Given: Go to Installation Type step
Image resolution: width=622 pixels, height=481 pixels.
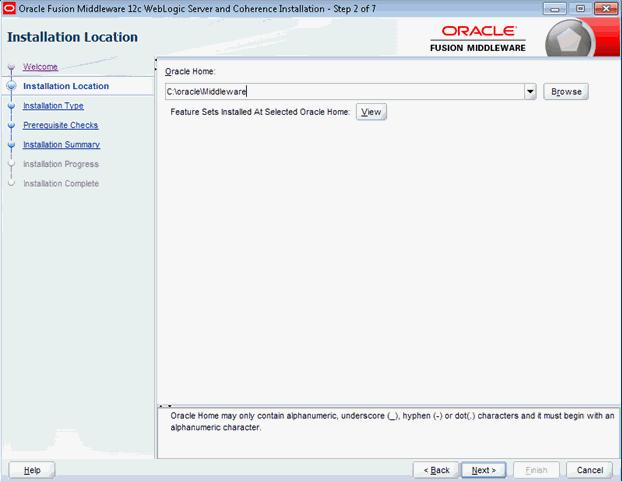Looking at the screenshot, I should (x=53, y=105).
